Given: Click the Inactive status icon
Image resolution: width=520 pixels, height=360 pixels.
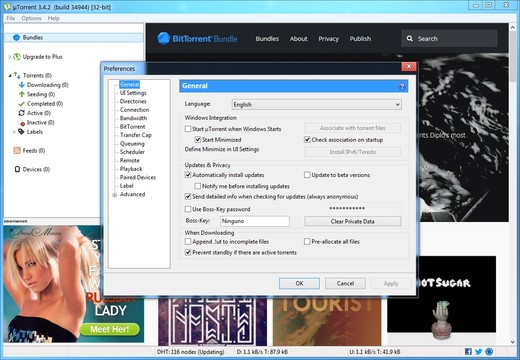Looking at the screenshot, I should coord(22,123).
